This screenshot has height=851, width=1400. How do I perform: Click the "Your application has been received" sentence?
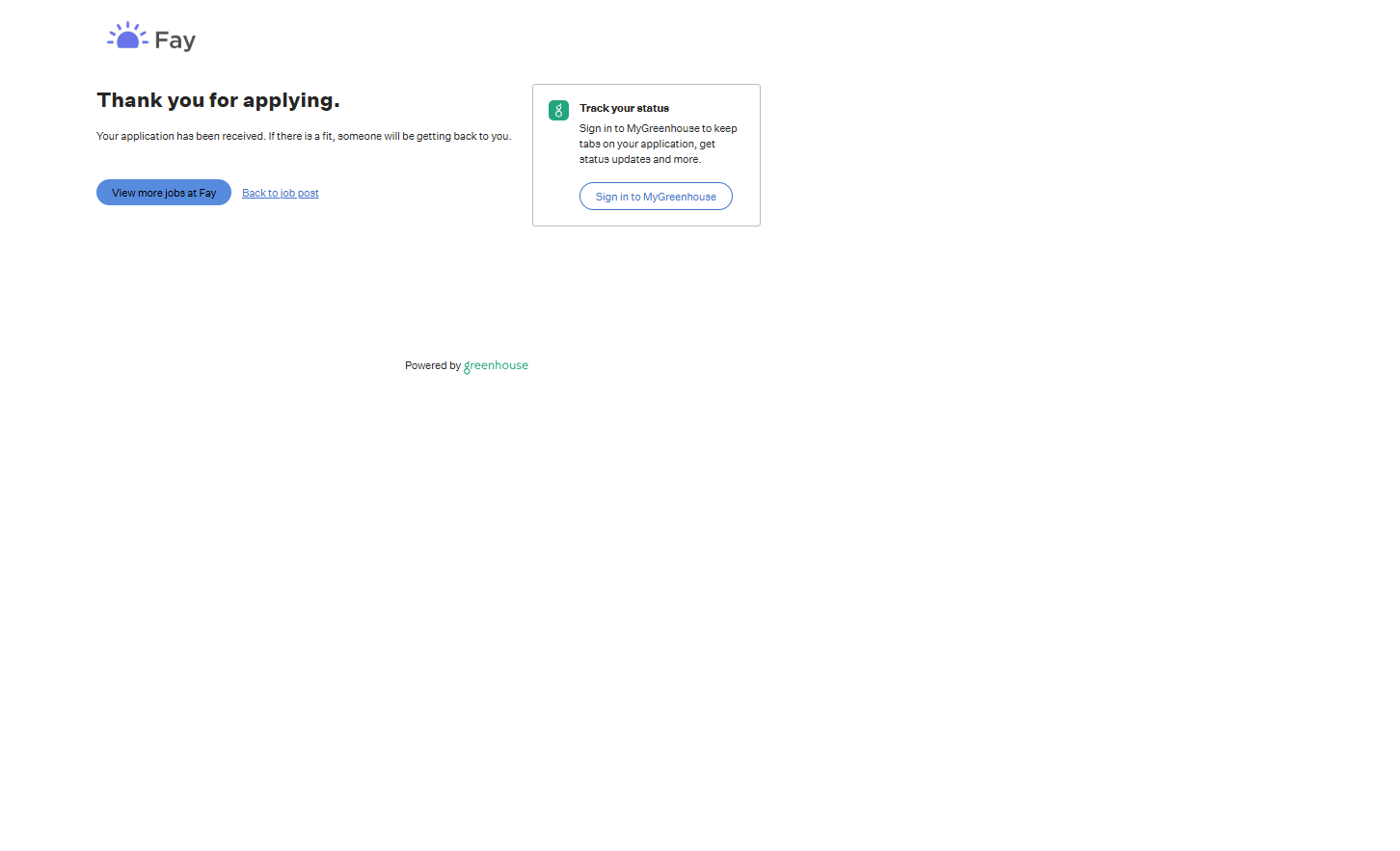180,137
